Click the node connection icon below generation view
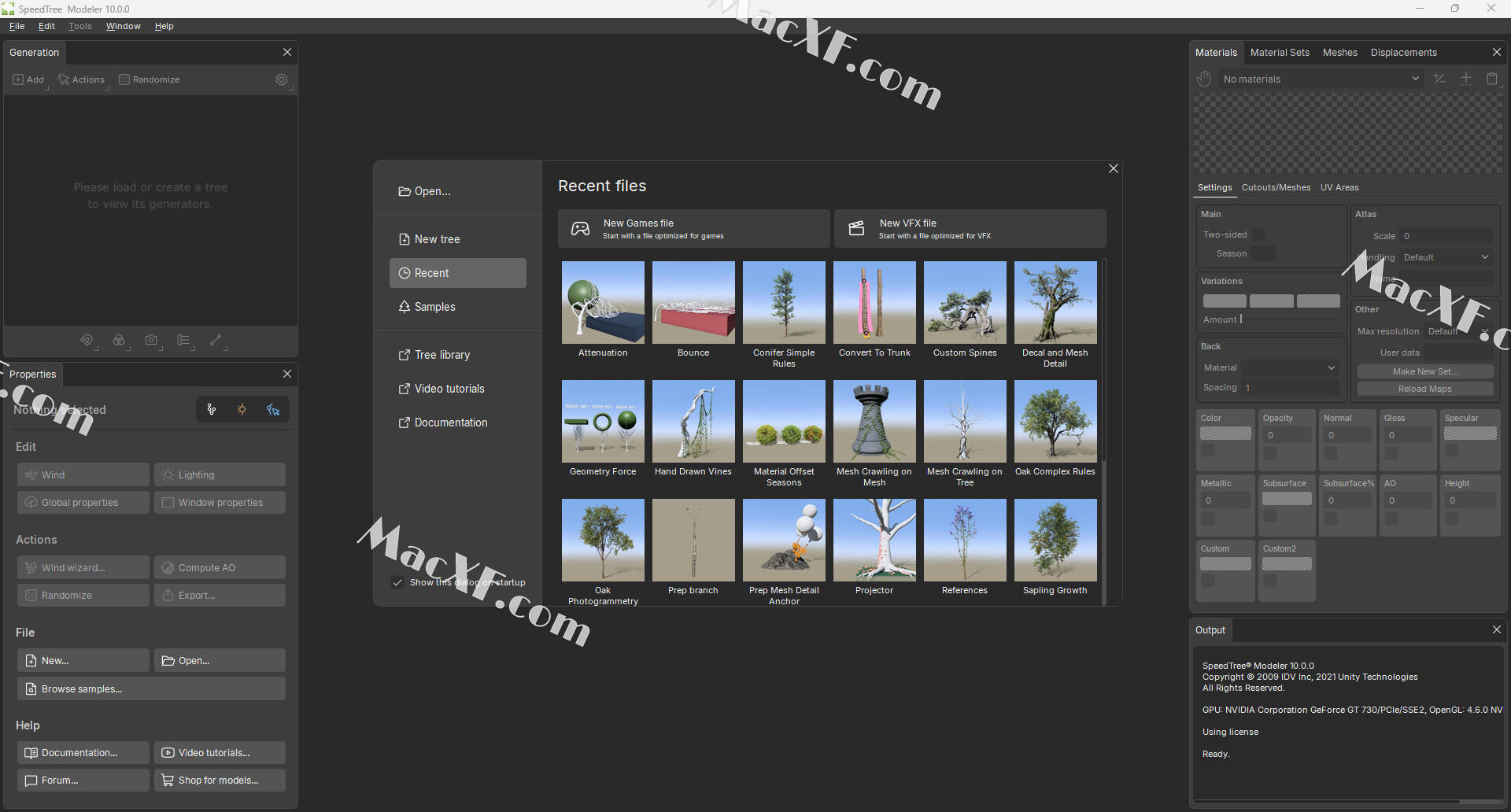 [x=216, y=340]
